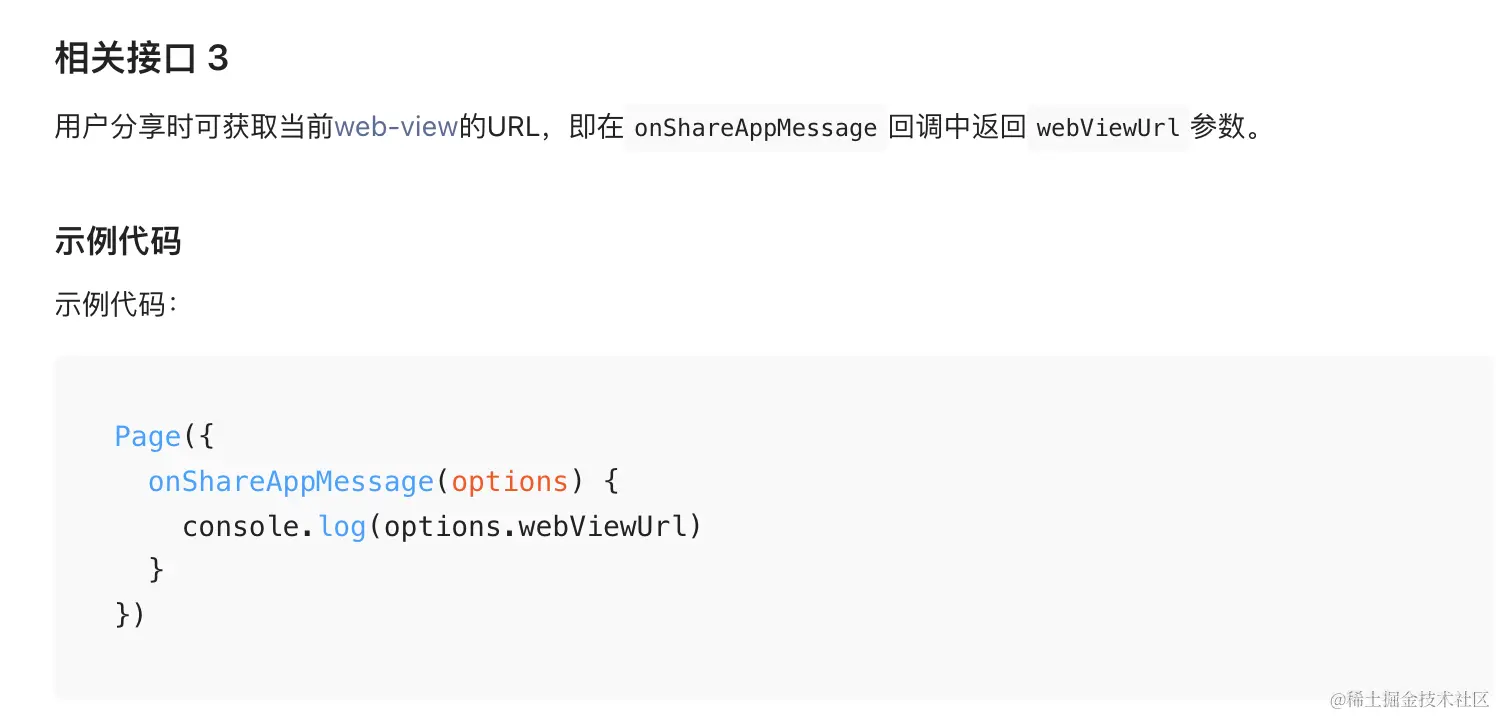Click the blue Page keyword in the code block
Image resolution: width=1496 pixels, height=716 pixels.
(x=147, y=437)
